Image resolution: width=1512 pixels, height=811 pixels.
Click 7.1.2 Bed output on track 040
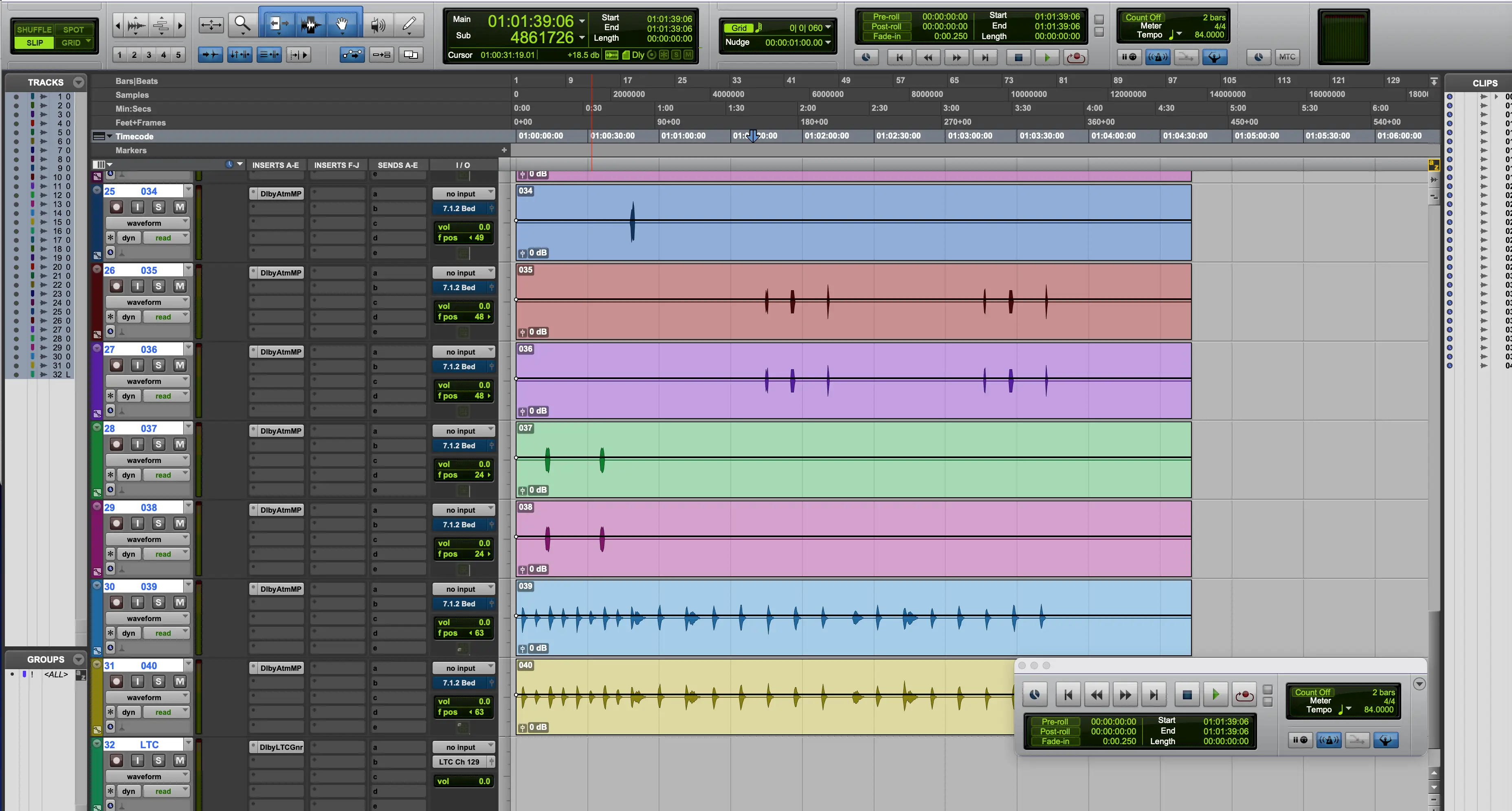459,682
